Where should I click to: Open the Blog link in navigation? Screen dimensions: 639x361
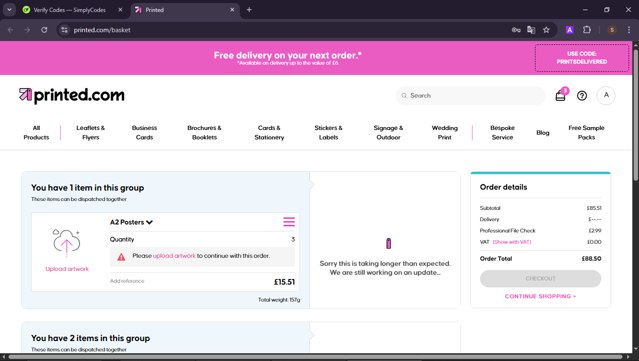tap(543, 133)
